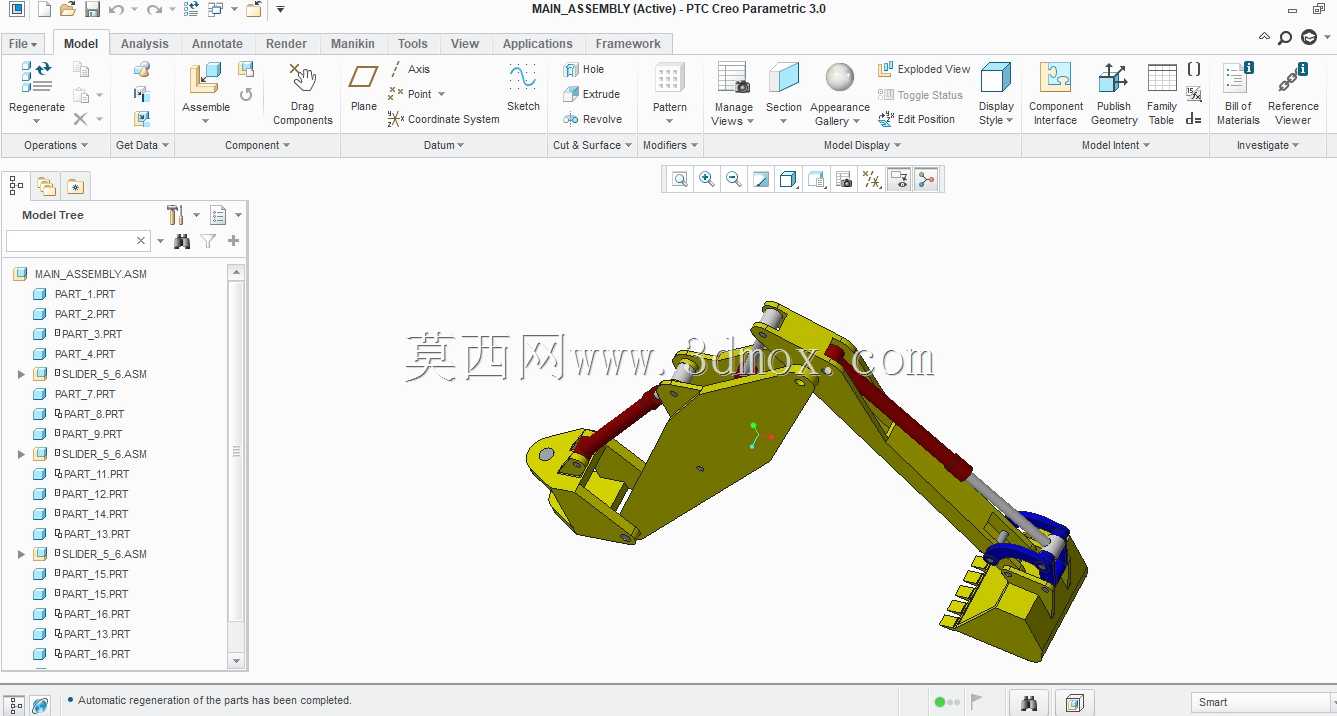Open Model Tree show options dropdown
The image size is (1337, 716).
click(226, 215)
